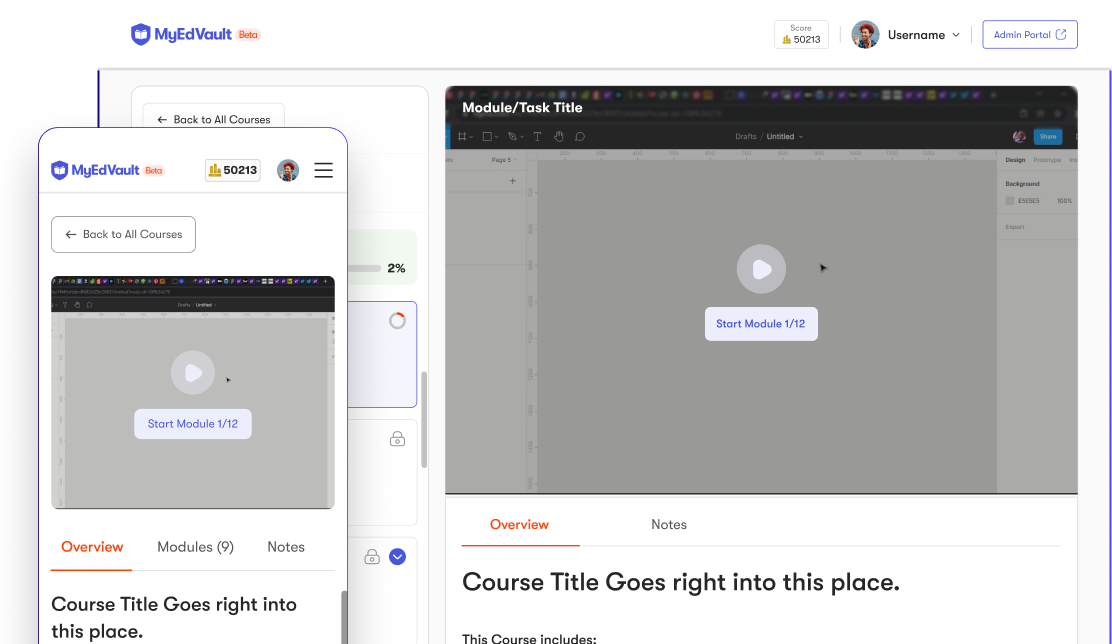Click the circular progress ring on active module

point(398,321)
